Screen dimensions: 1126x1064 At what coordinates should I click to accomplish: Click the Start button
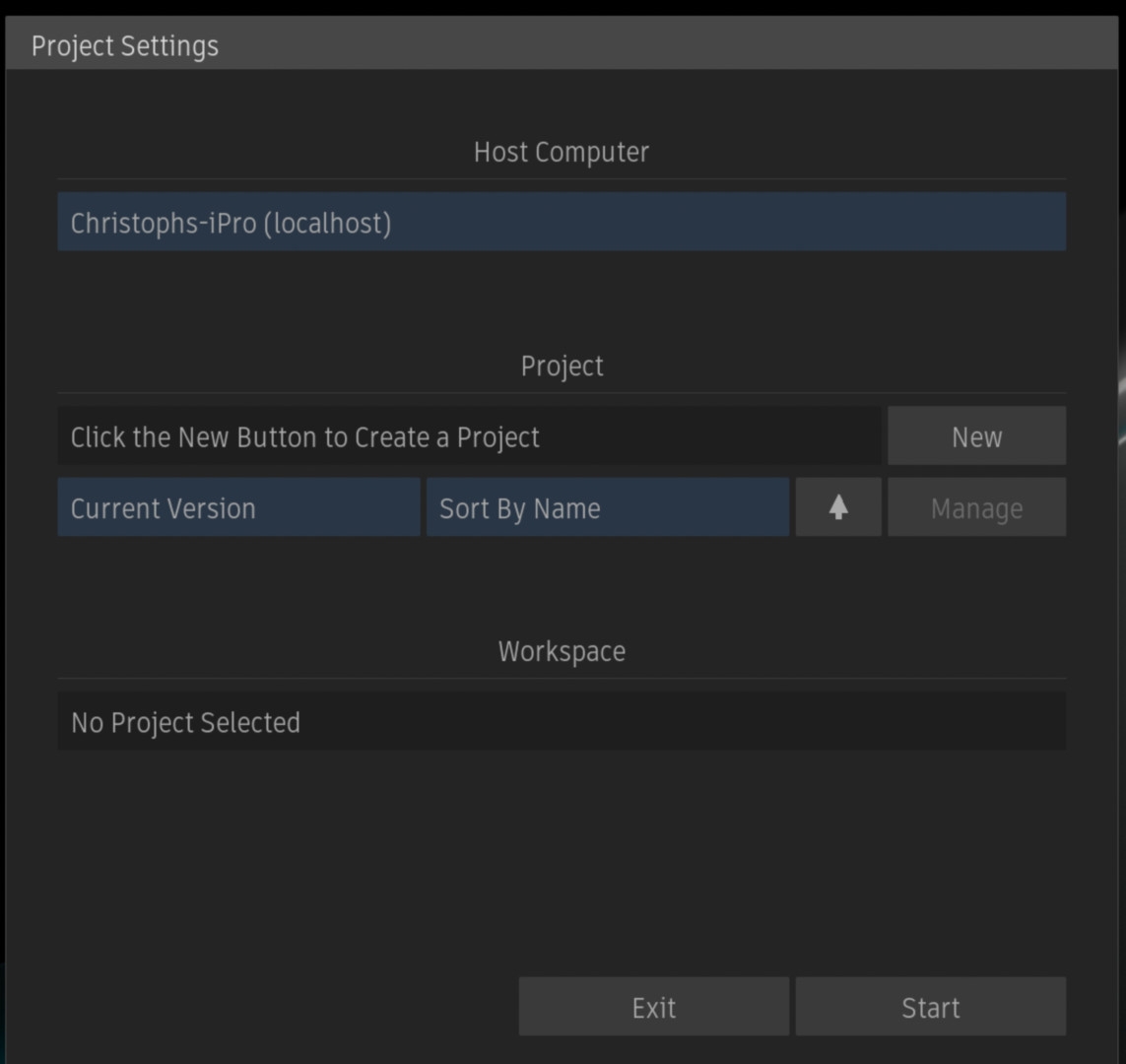click(x=930, y=1007)
